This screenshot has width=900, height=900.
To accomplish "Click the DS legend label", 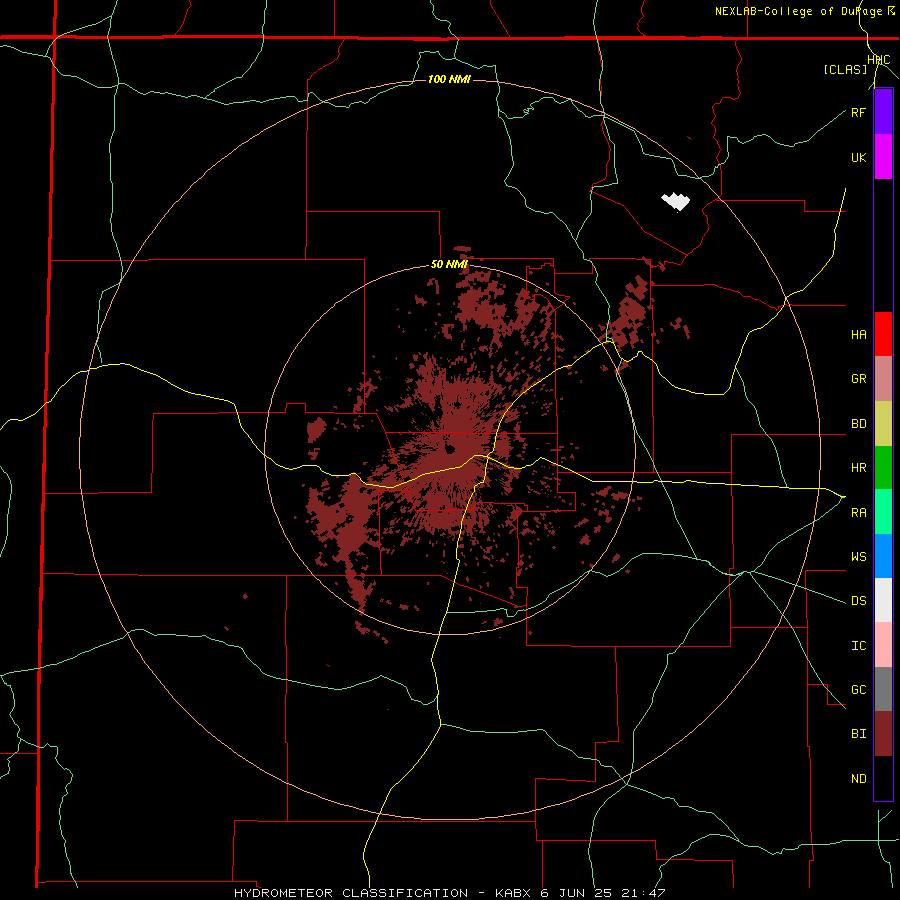I will pyautogui.click(x=858, y=601).
